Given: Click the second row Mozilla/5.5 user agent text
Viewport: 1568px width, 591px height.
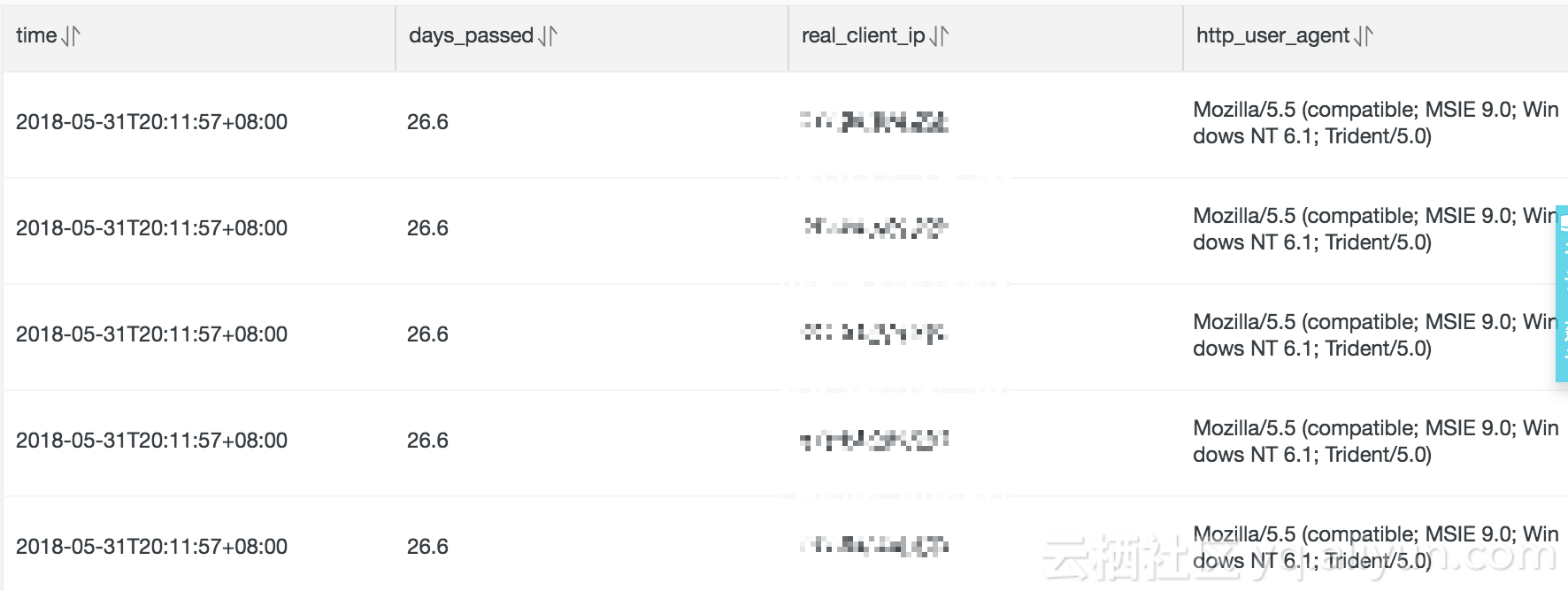Looking at the screenshot, I should pyautogui.click(x=1375, y=229).
